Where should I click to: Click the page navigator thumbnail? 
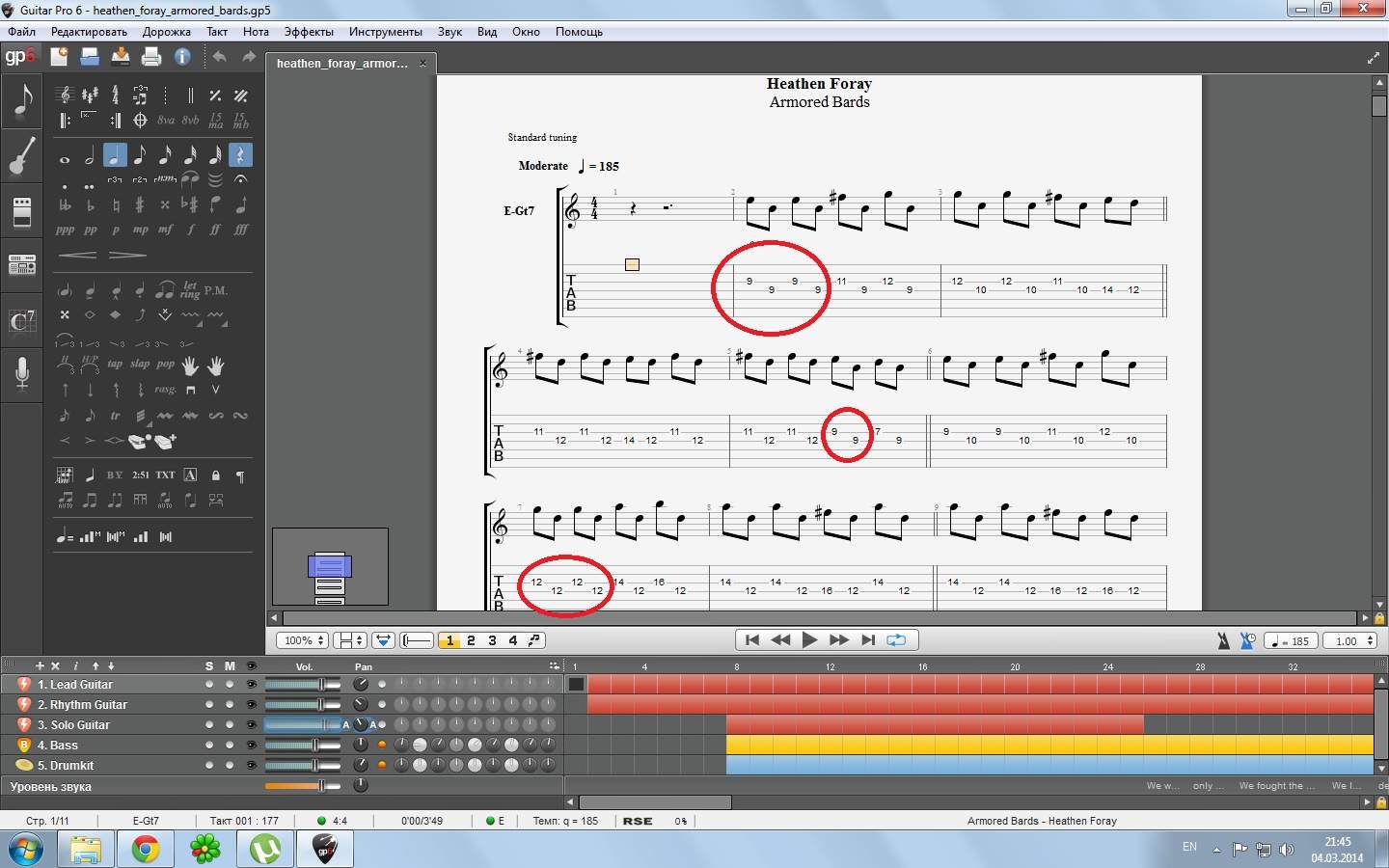(x=330, y=566)
